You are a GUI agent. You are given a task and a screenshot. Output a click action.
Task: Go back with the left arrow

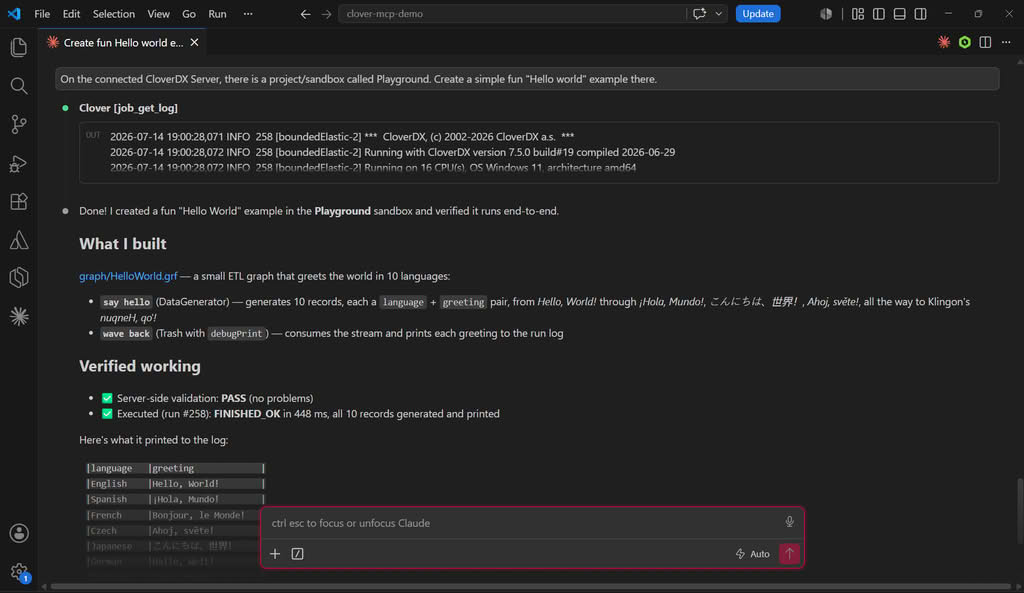point(305,14)
